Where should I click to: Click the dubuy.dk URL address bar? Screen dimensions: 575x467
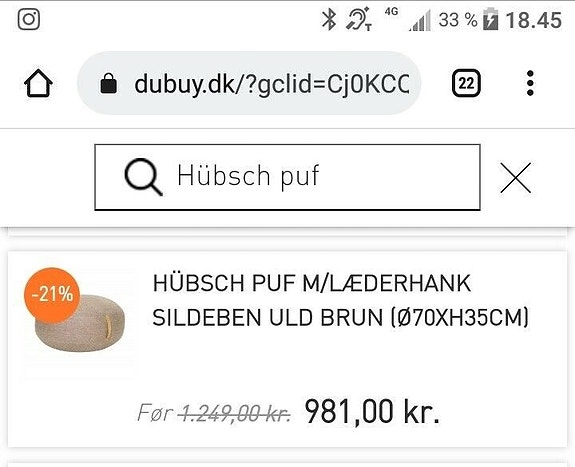click(x=249, y=83)
